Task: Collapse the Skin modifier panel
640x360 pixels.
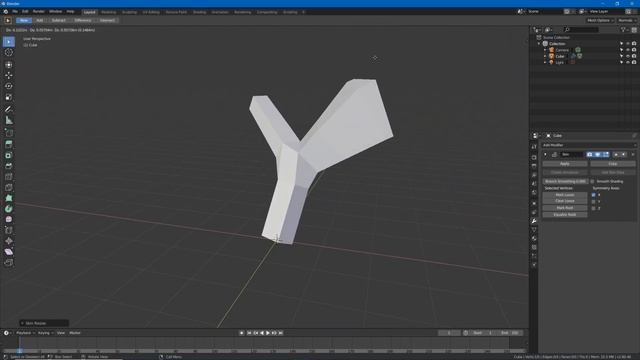Action: [x=545, y=154]
